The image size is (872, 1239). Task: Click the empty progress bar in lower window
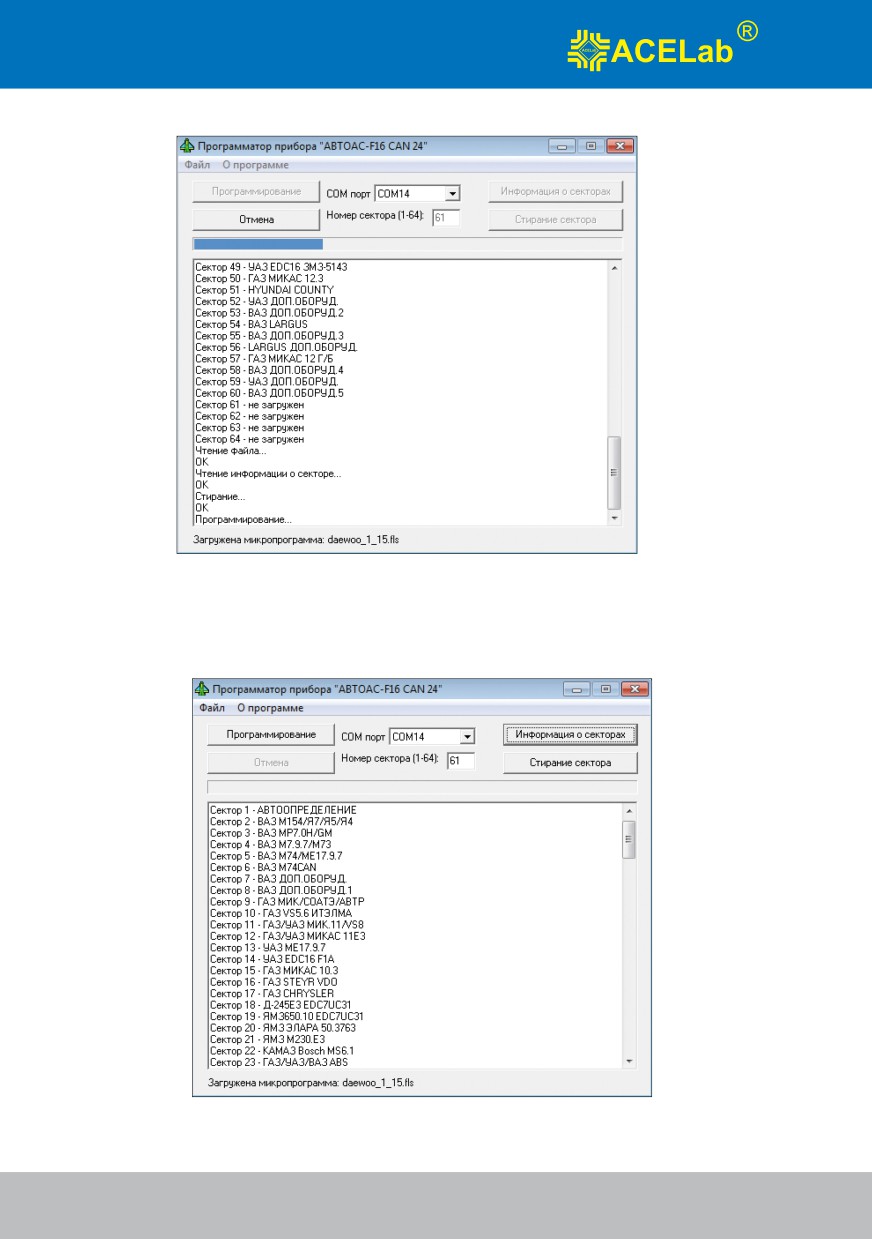[x=421, y=787]
